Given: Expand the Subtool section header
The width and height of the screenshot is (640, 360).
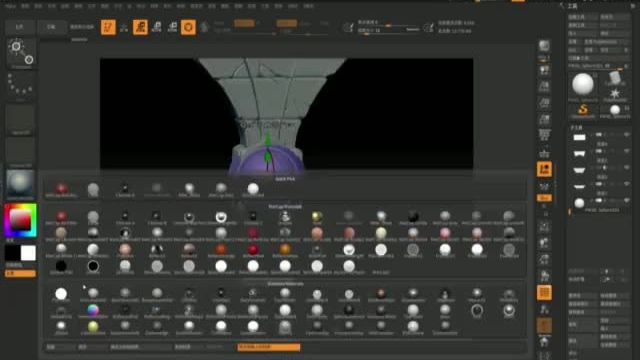Looking at the screenshot, I should click(x=576, y=128).
